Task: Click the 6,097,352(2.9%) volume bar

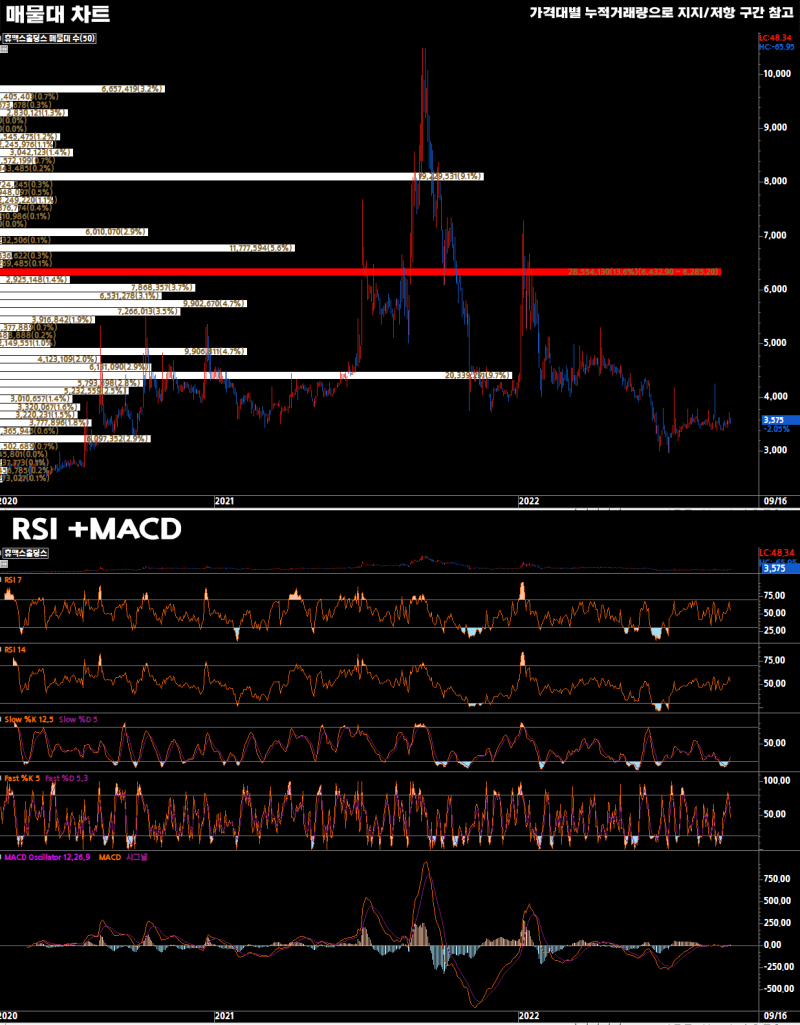Action: 75,439
